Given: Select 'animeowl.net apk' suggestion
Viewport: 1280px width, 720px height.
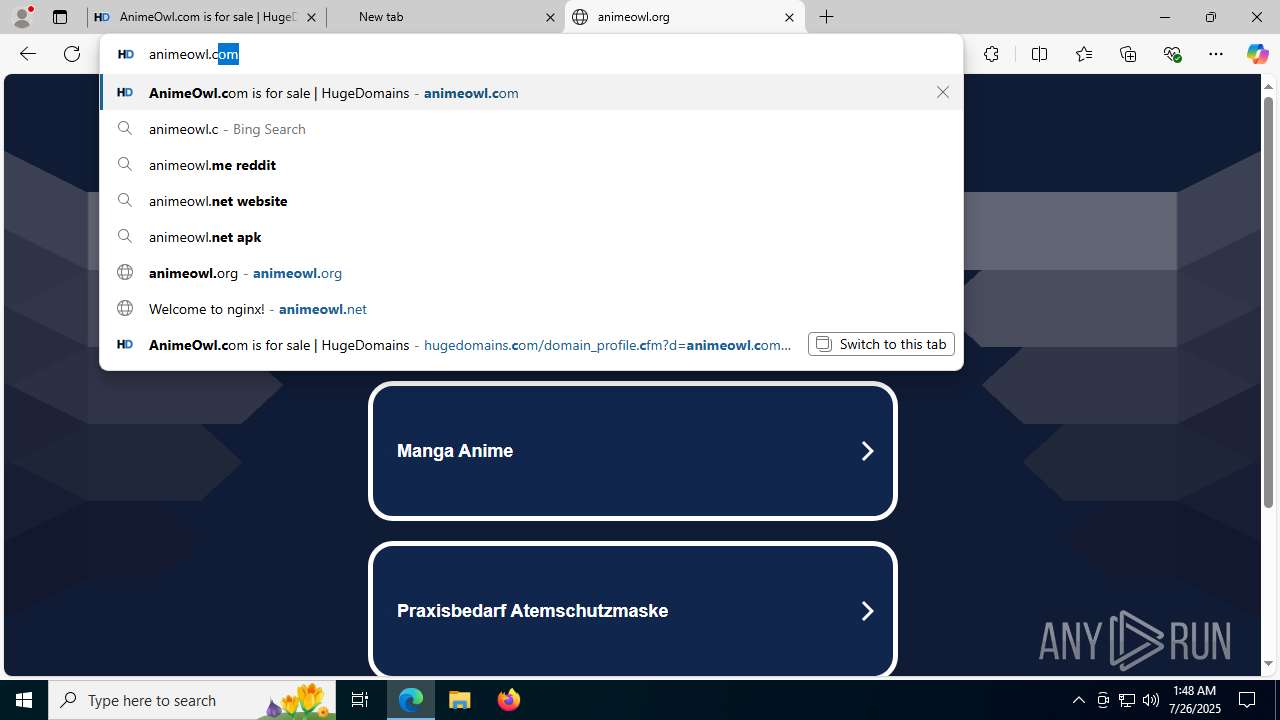Looking at the screenshot, I should pos(531,237).
